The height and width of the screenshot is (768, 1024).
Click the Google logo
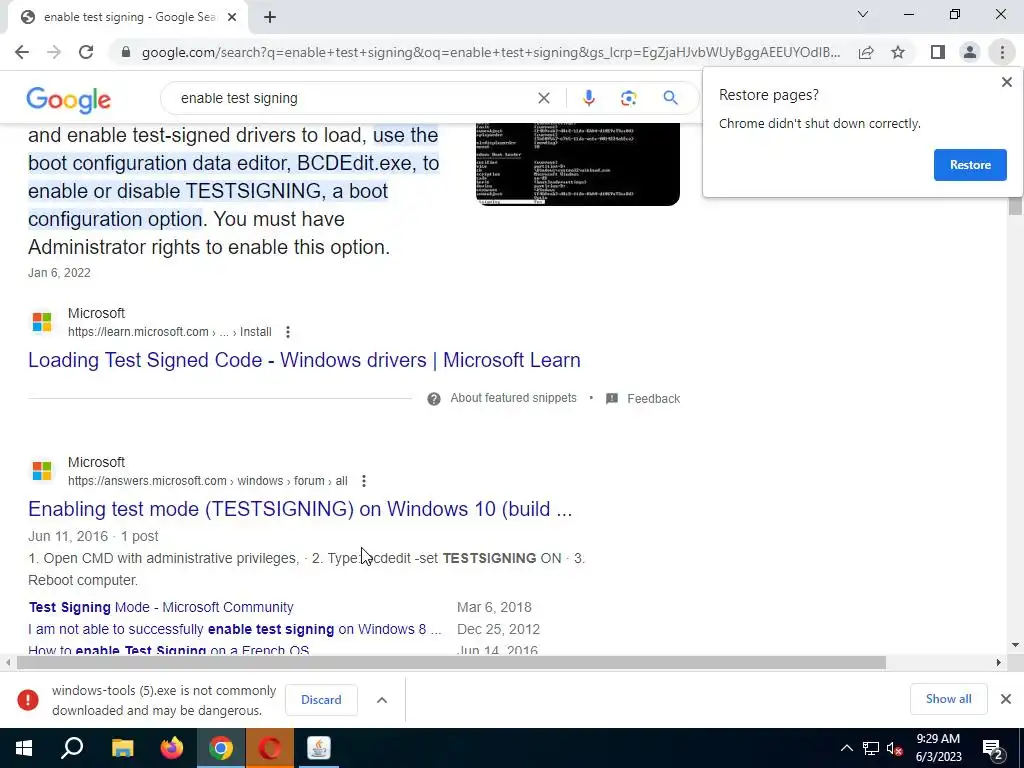click(69, 100)
